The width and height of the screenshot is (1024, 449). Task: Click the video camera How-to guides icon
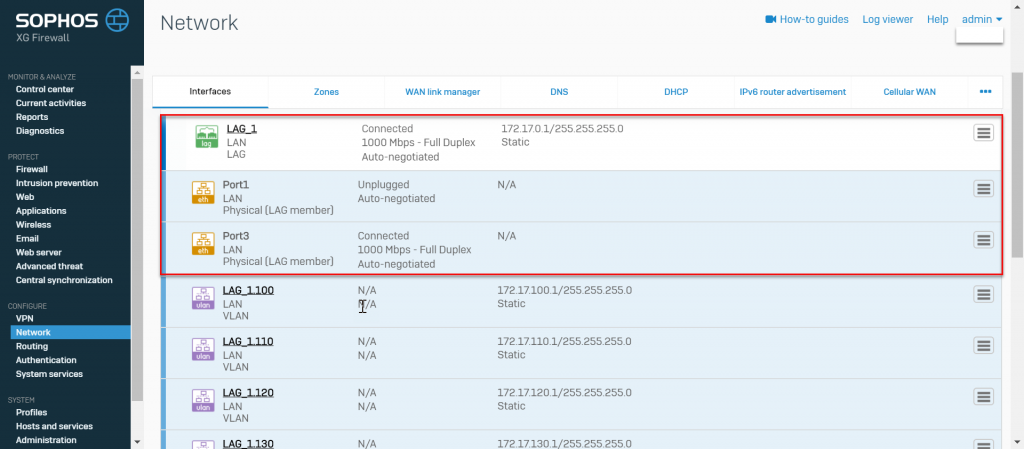[x=771, y=20]
